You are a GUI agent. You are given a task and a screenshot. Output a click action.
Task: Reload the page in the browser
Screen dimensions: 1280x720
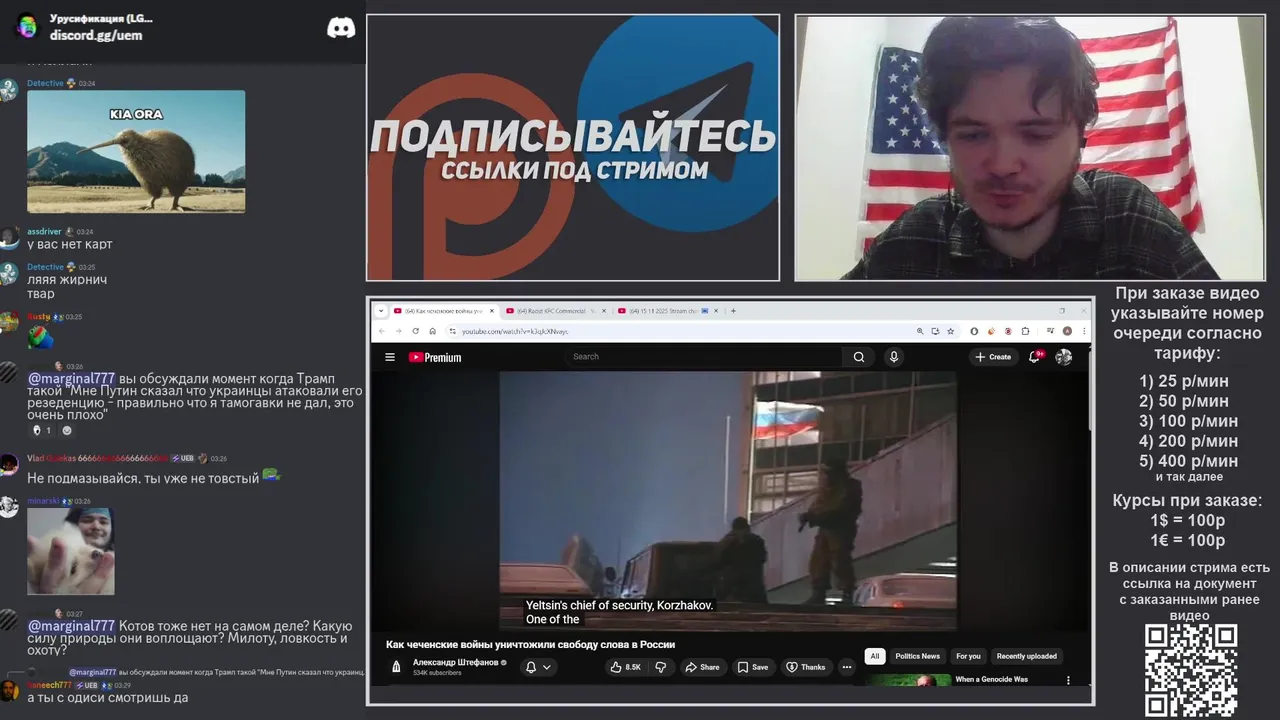click(415, 331)
